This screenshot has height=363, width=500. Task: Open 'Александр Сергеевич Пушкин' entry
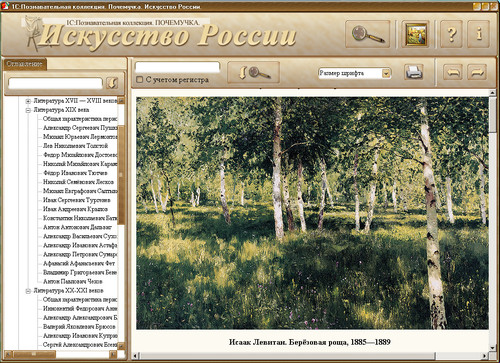[80, 128]
